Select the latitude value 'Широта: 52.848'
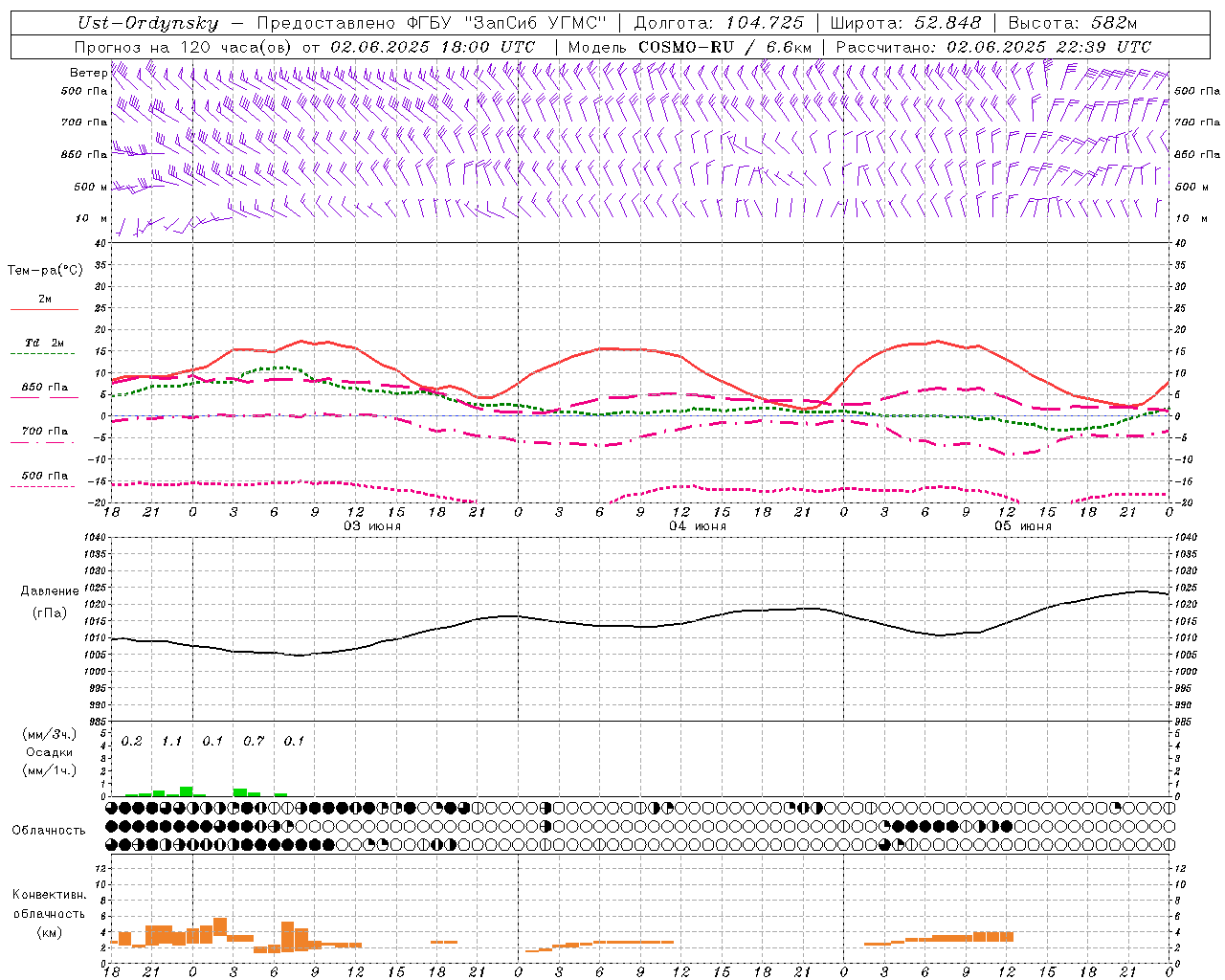 click(905, 23)
